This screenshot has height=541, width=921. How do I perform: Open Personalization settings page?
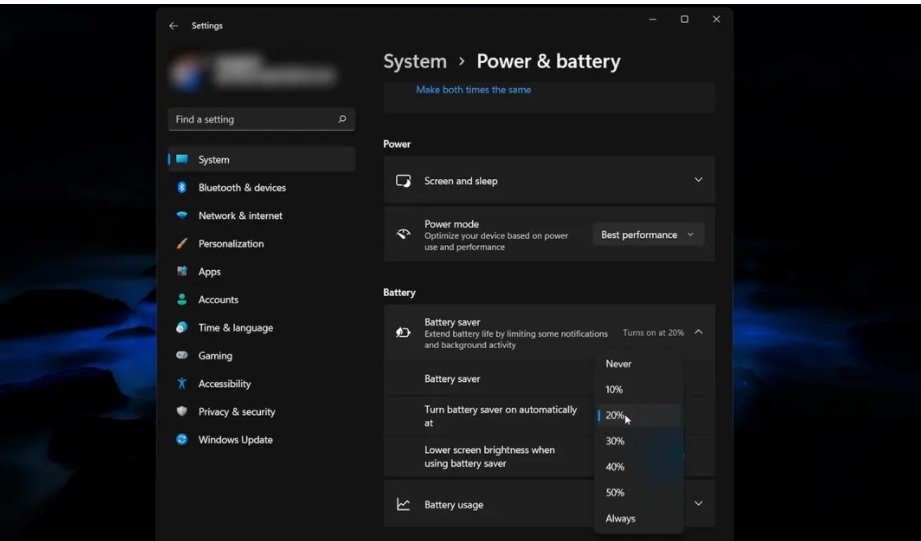coord(261,243)
